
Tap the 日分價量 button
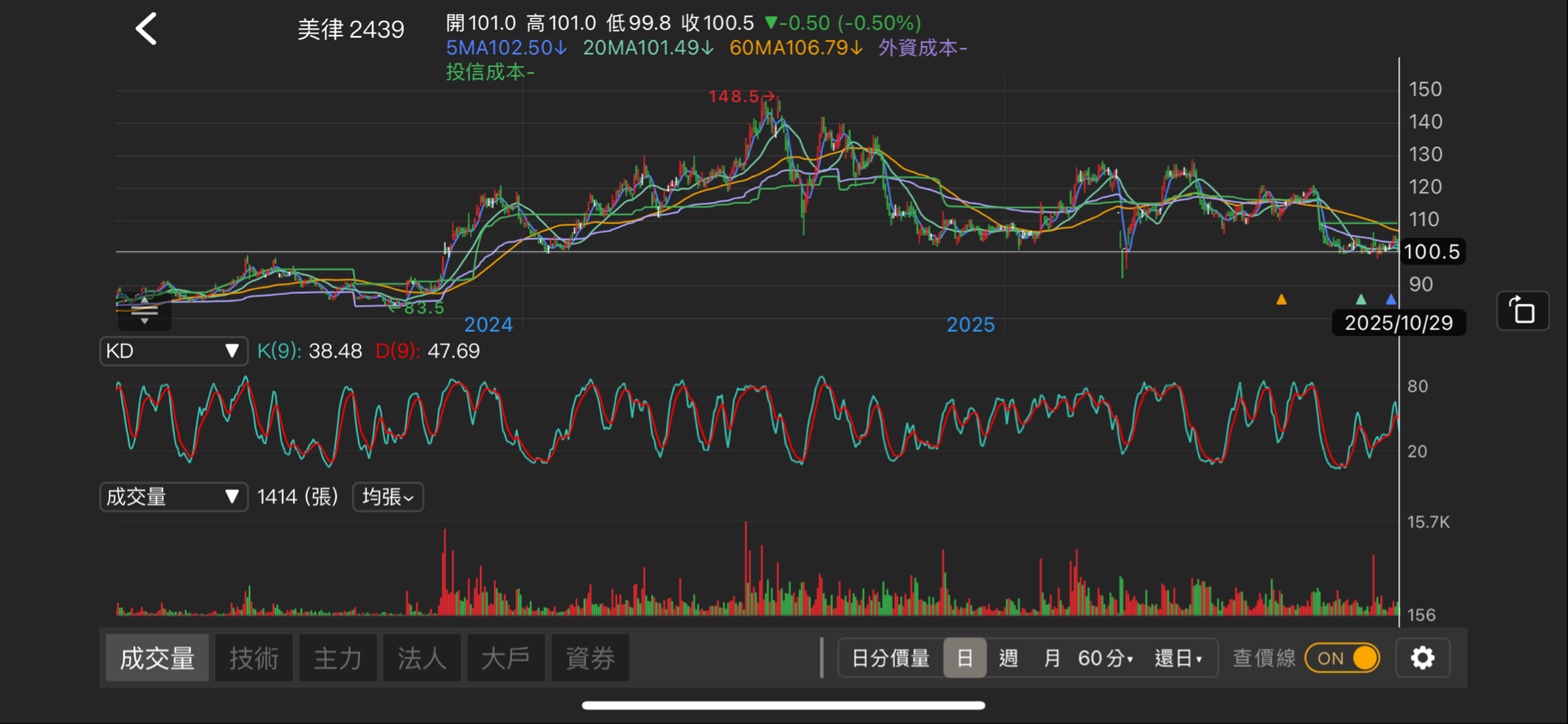tap(890, 658)
